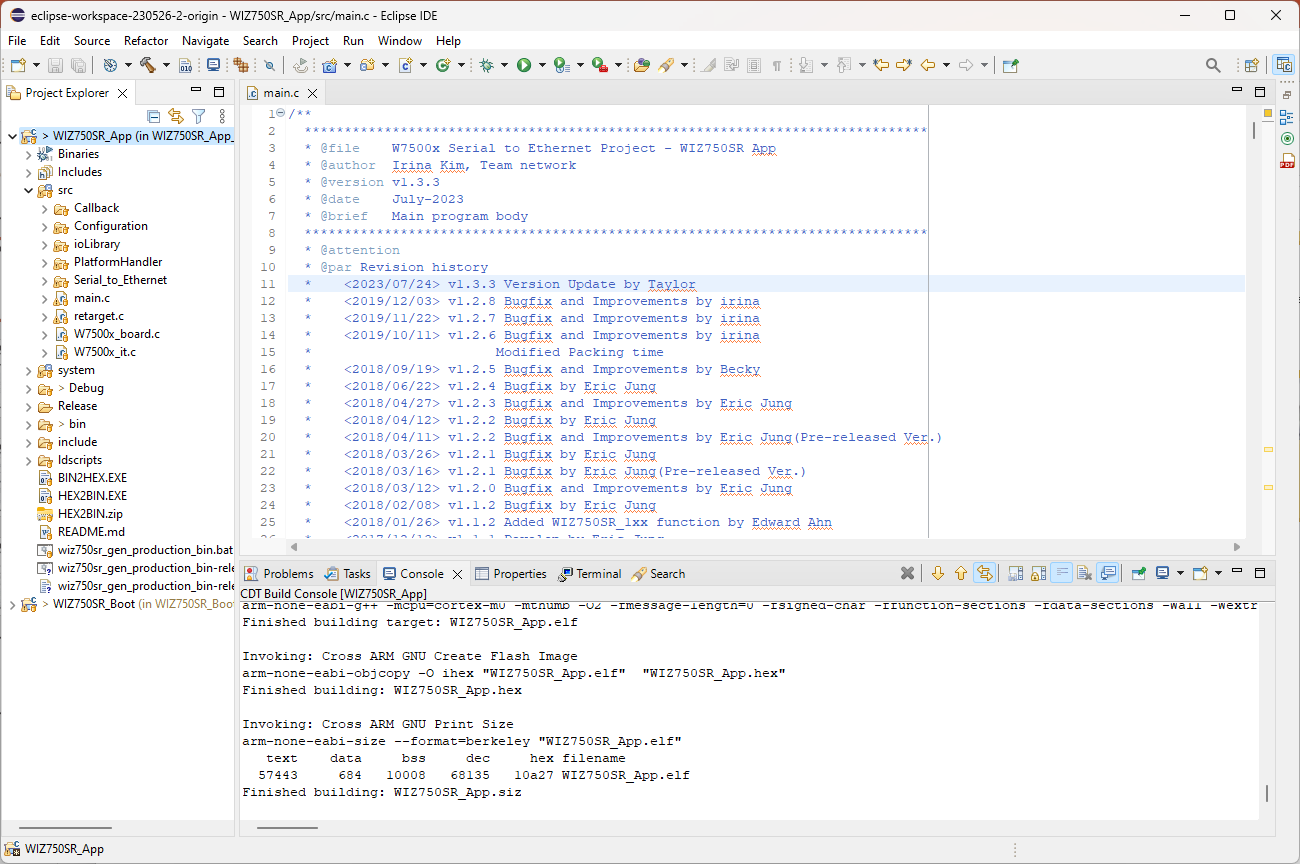1300x864 pixels.
Task: Open the Refactor menu
Action: 146,41
